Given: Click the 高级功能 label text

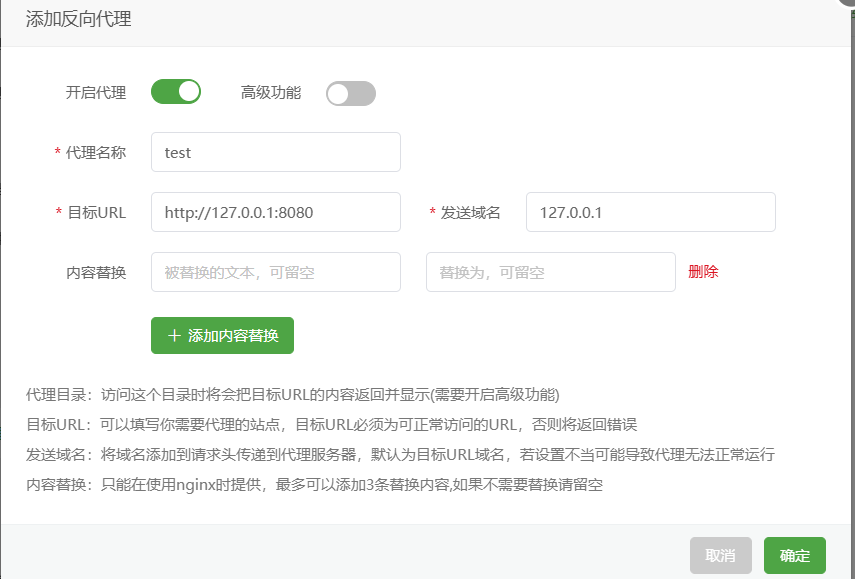Looking at the screenshot, I should (270, 93).
